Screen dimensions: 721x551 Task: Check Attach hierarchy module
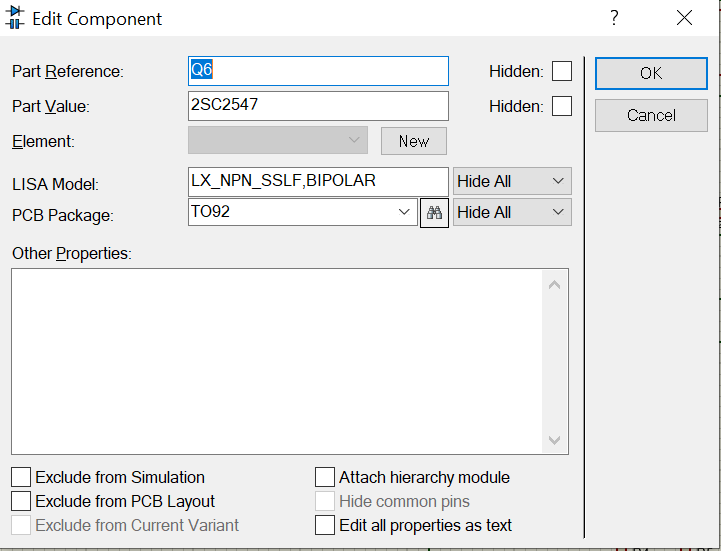pyautogui.click(x=325, y=477)
